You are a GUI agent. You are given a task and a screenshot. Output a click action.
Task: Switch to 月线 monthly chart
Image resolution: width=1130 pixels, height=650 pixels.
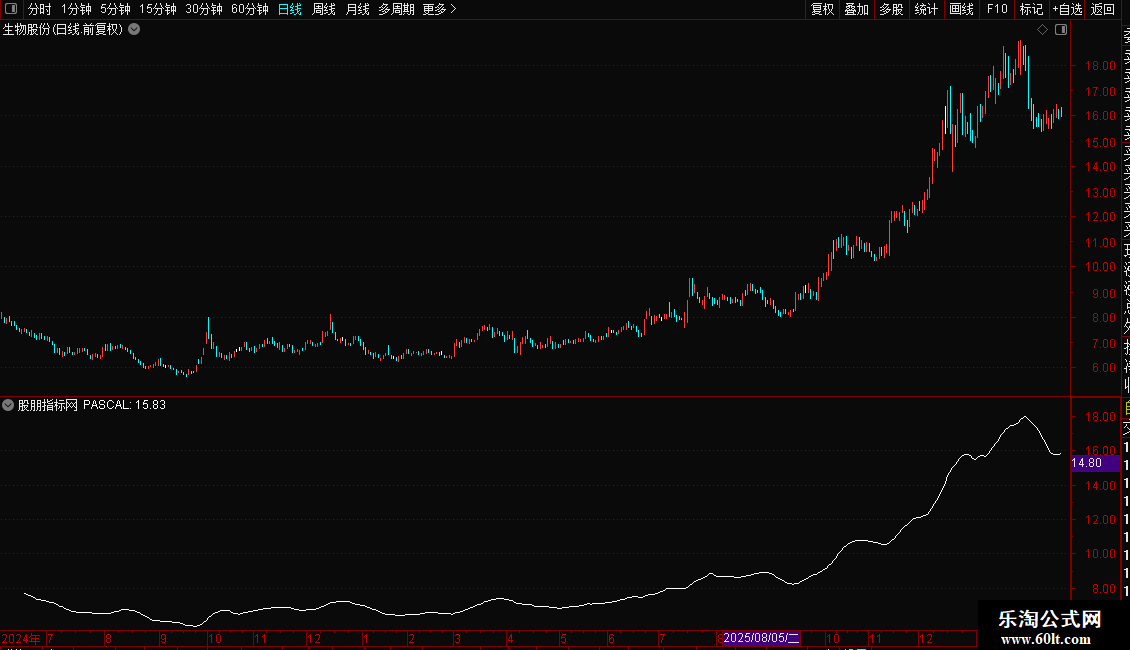click(x=357, y=9)
